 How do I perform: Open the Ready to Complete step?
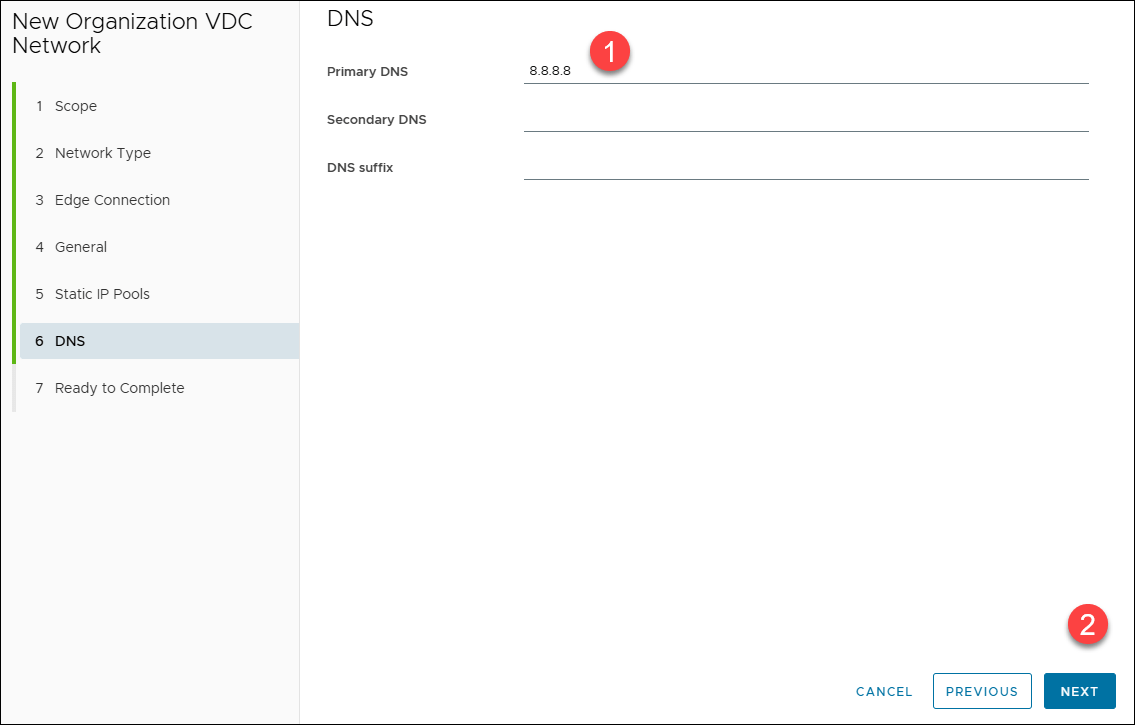tap(119, 388)
